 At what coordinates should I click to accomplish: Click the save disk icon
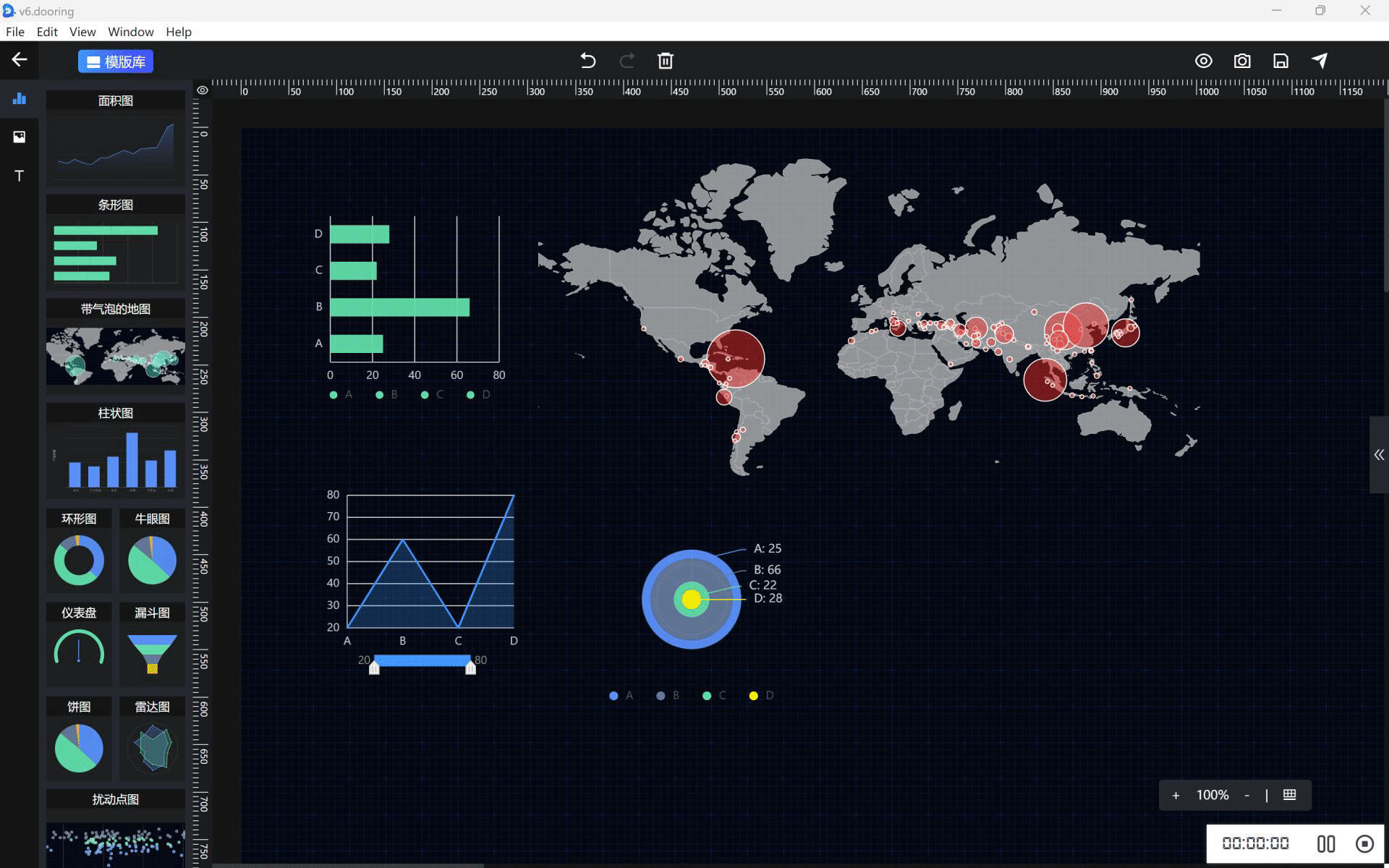pyautogui.click(x=1280, y=61)
